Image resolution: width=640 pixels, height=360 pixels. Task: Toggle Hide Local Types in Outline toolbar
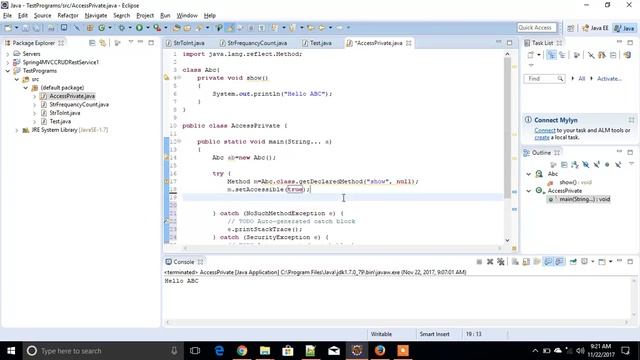(x=618, y=164)
